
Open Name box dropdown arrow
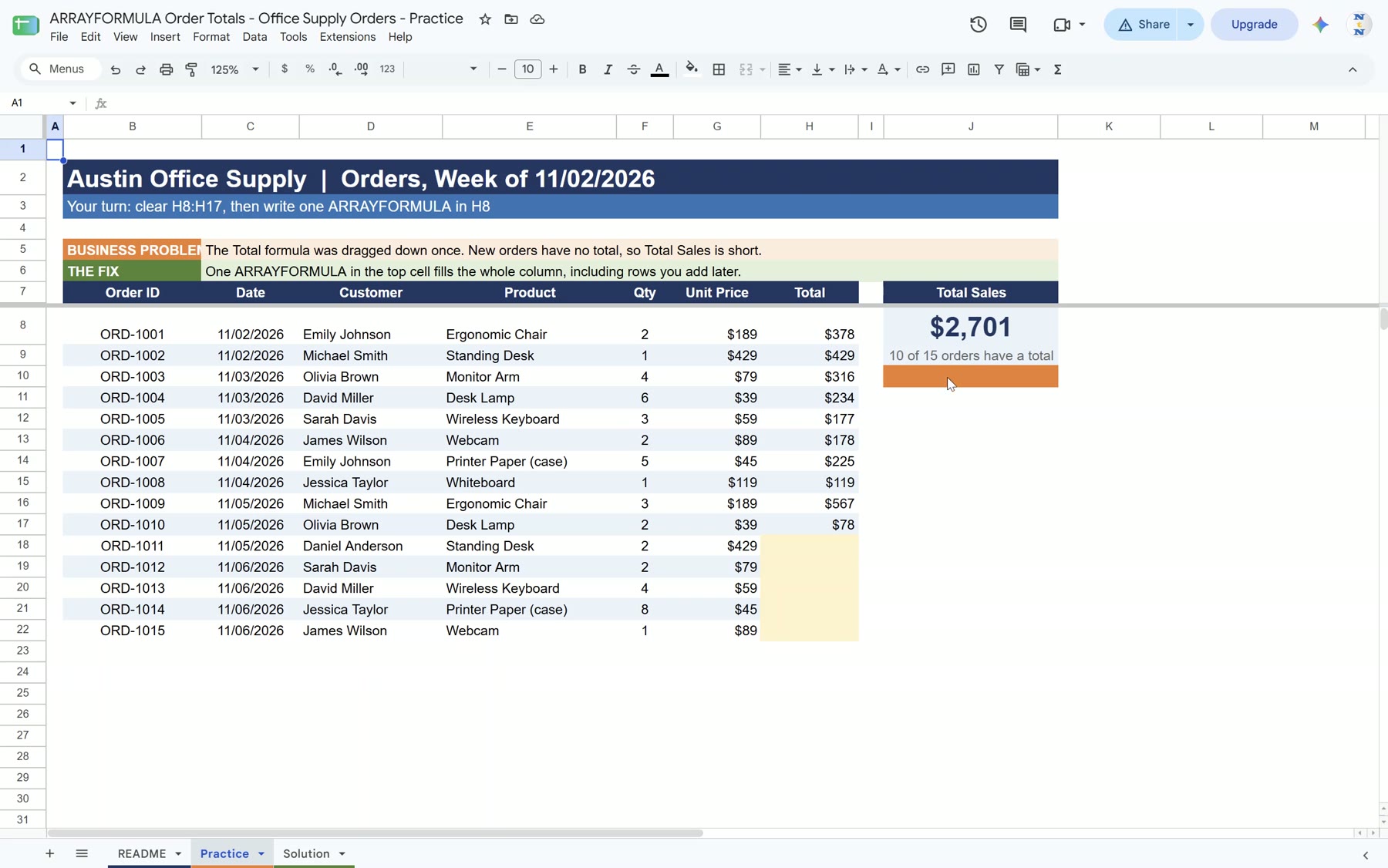(x=72, y=103)
